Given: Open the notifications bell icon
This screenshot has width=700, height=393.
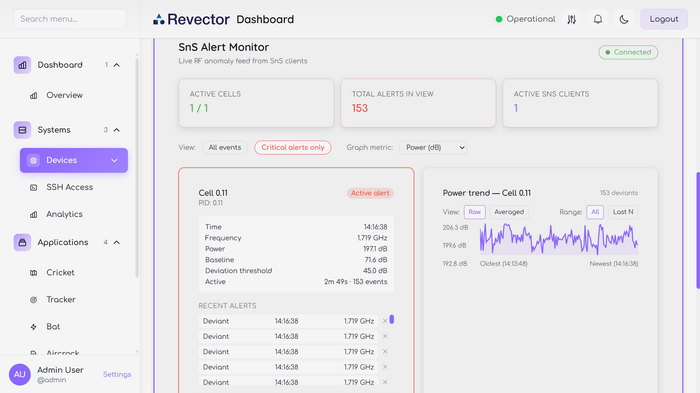Looking at the screenshot, I should 598,19.
